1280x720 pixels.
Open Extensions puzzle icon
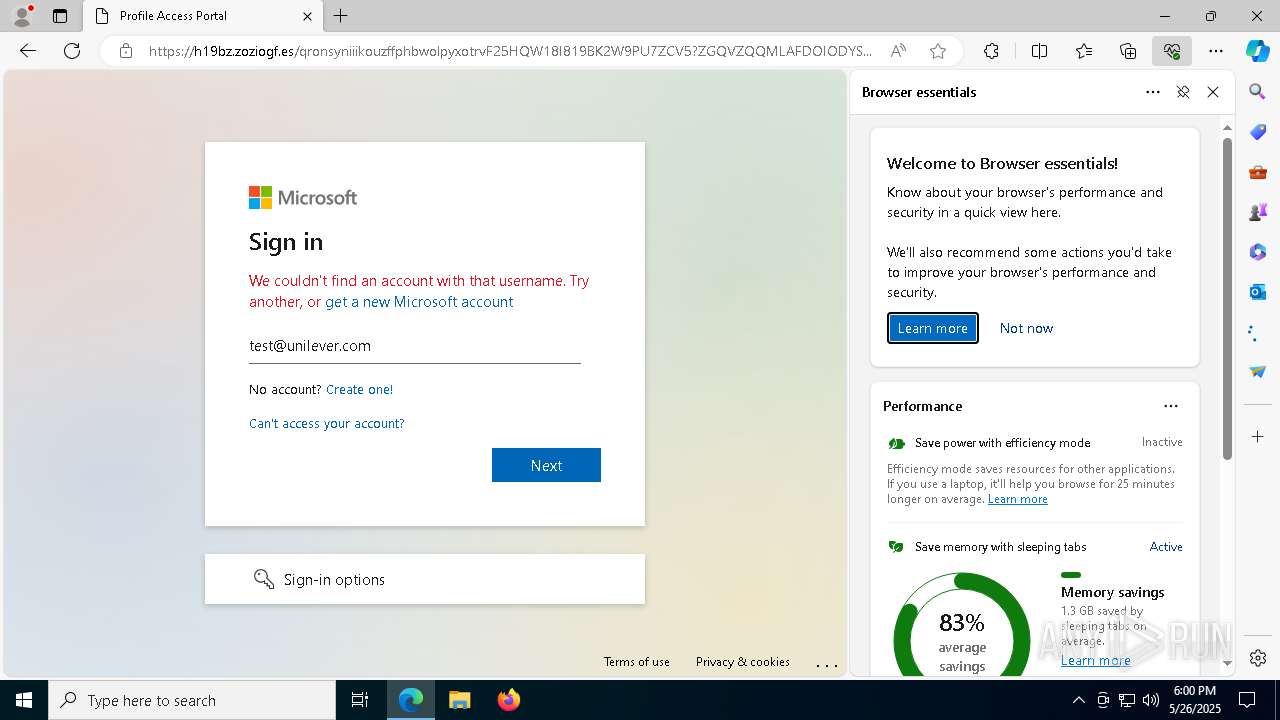click(991, 51)
